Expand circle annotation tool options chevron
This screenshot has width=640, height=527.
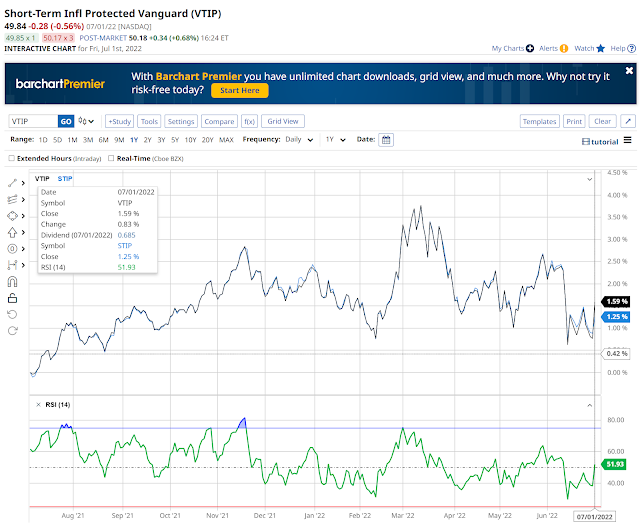coord(23,249)
